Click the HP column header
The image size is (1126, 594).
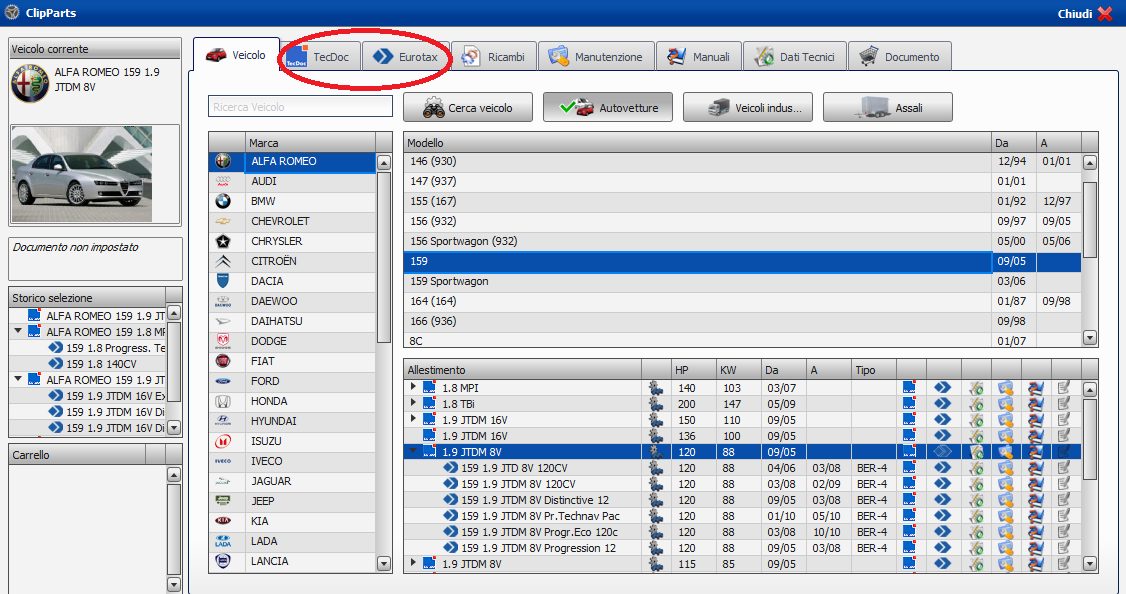tap(692, 370)
